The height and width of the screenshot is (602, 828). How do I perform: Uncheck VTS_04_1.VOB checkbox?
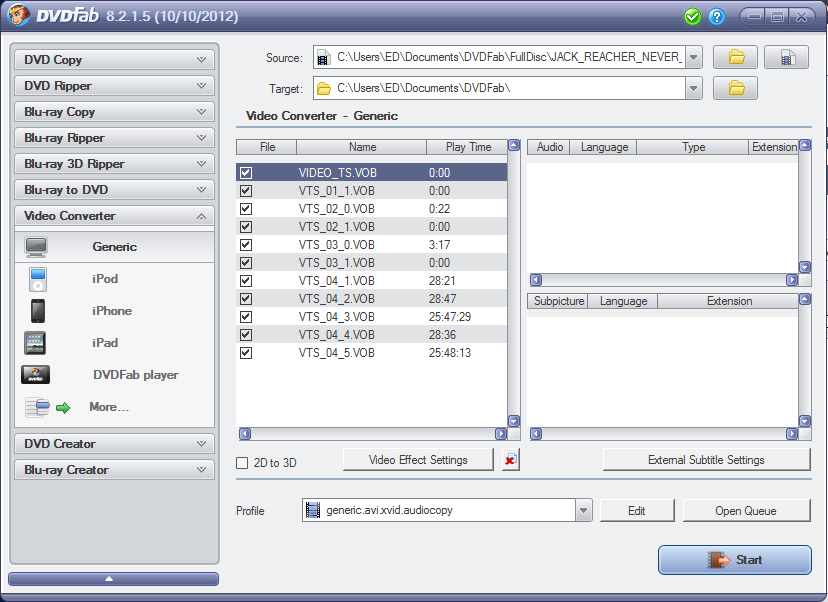click(246, 280)
